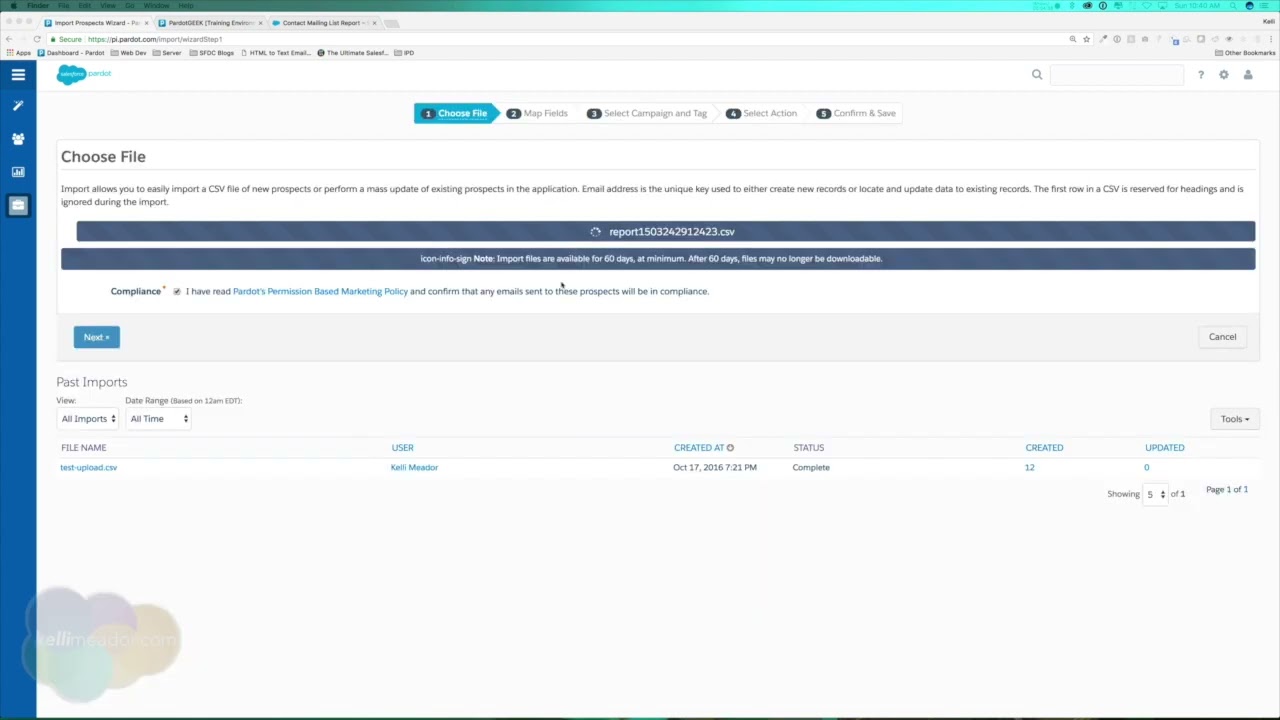Close the Import Prospects Wizard browser tab

147,23
